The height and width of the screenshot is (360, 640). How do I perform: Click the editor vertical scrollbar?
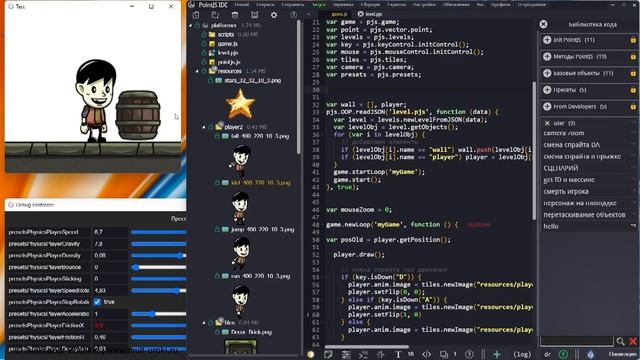click(x=534, y=150)
